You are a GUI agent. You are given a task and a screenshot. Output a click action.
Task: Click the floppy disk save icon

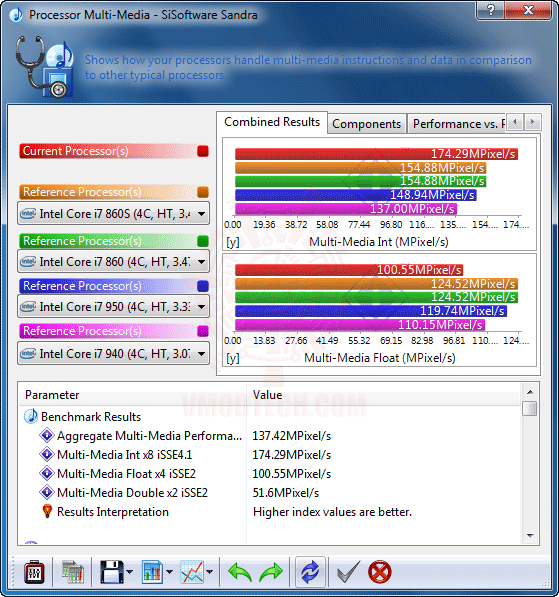[112, 572]
